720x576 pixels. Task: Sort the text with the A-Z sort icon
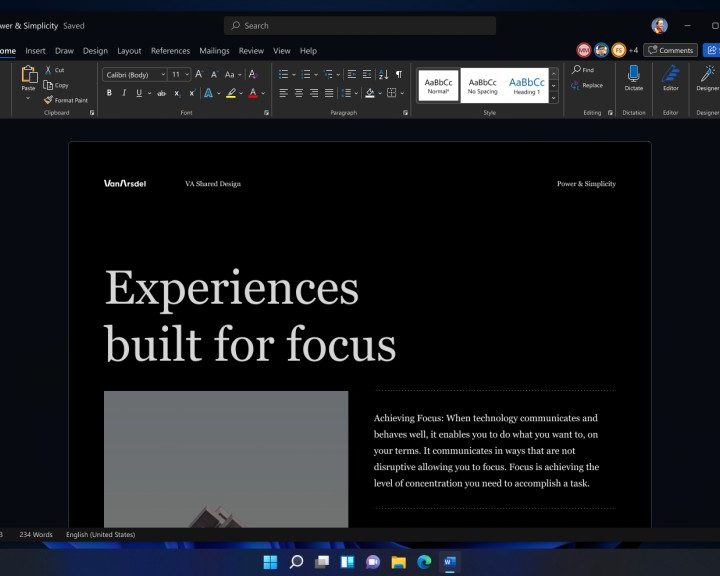tap(383, 74)
